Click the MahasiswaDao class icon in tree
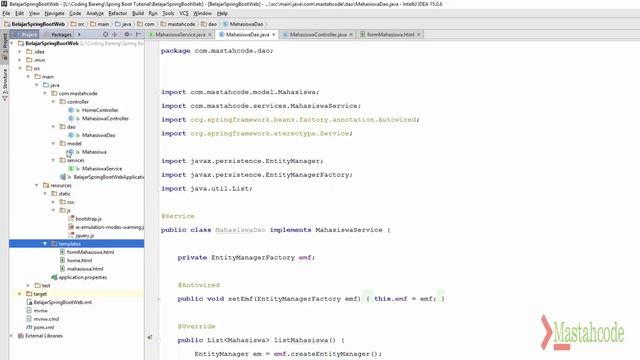Screen dimensions: 640x360 [71, 135]
